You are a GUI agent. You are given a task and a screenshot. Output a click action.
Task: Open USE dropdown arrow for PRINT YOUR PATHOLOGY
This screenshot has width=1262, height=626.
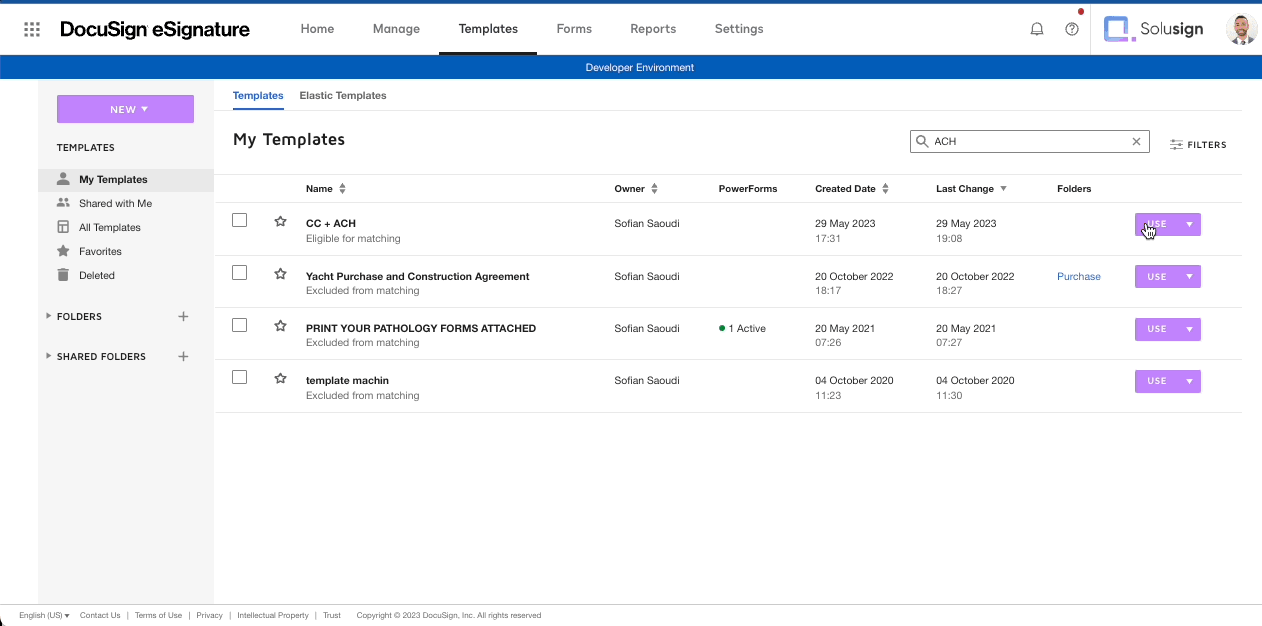[x=1189, y=329]
